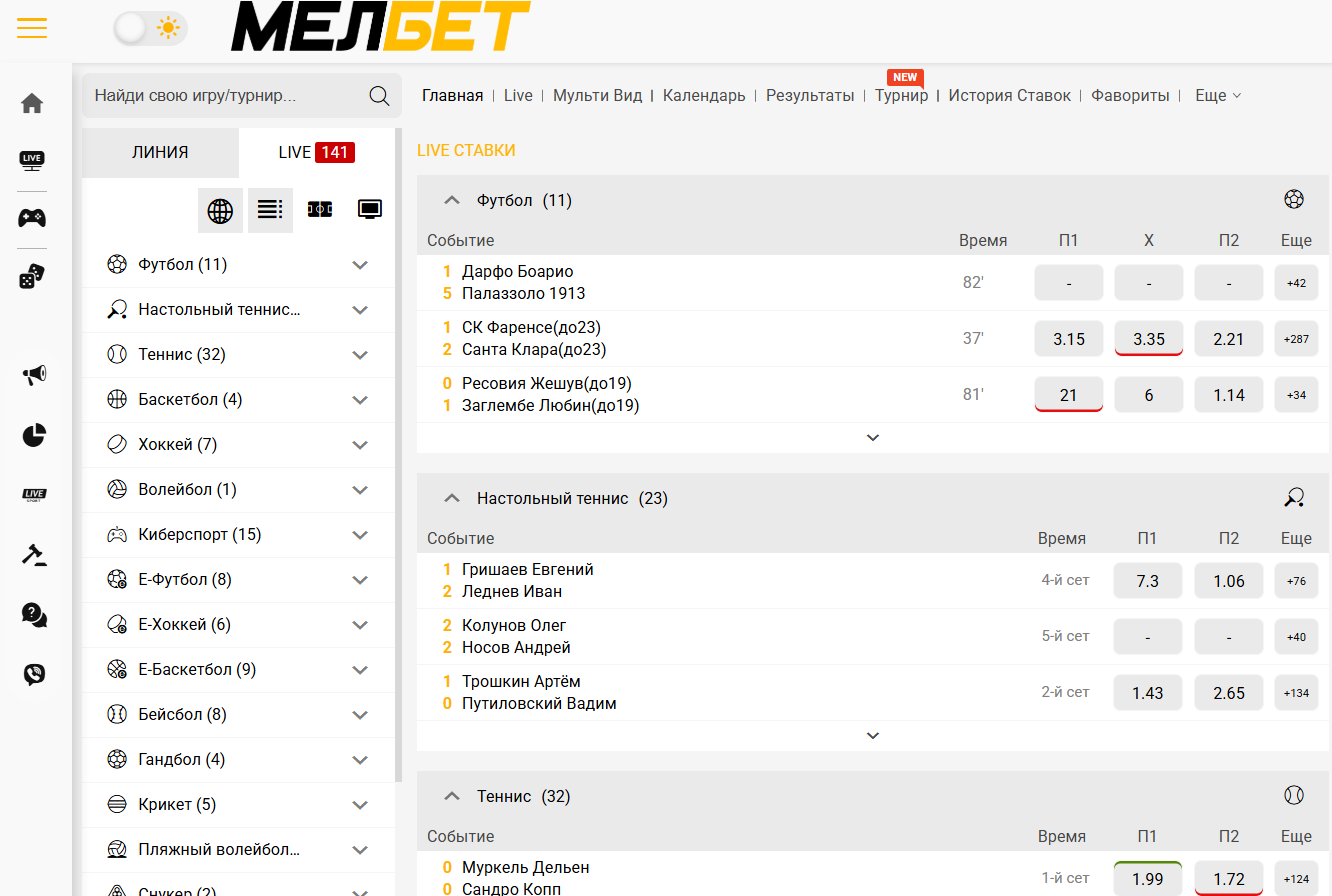Click the table tennis paddle header icon
The image size is (1332, 896).
pos(1294,497)
